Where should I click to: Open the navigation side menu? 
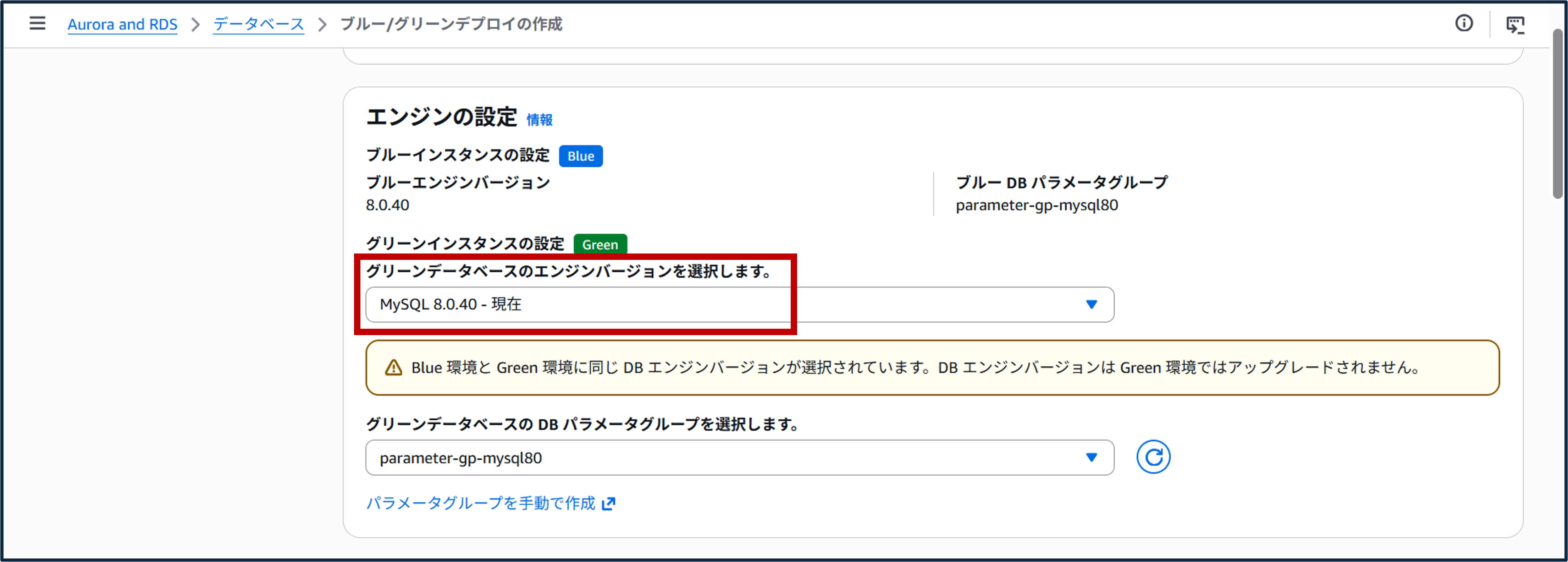point(37,23)
